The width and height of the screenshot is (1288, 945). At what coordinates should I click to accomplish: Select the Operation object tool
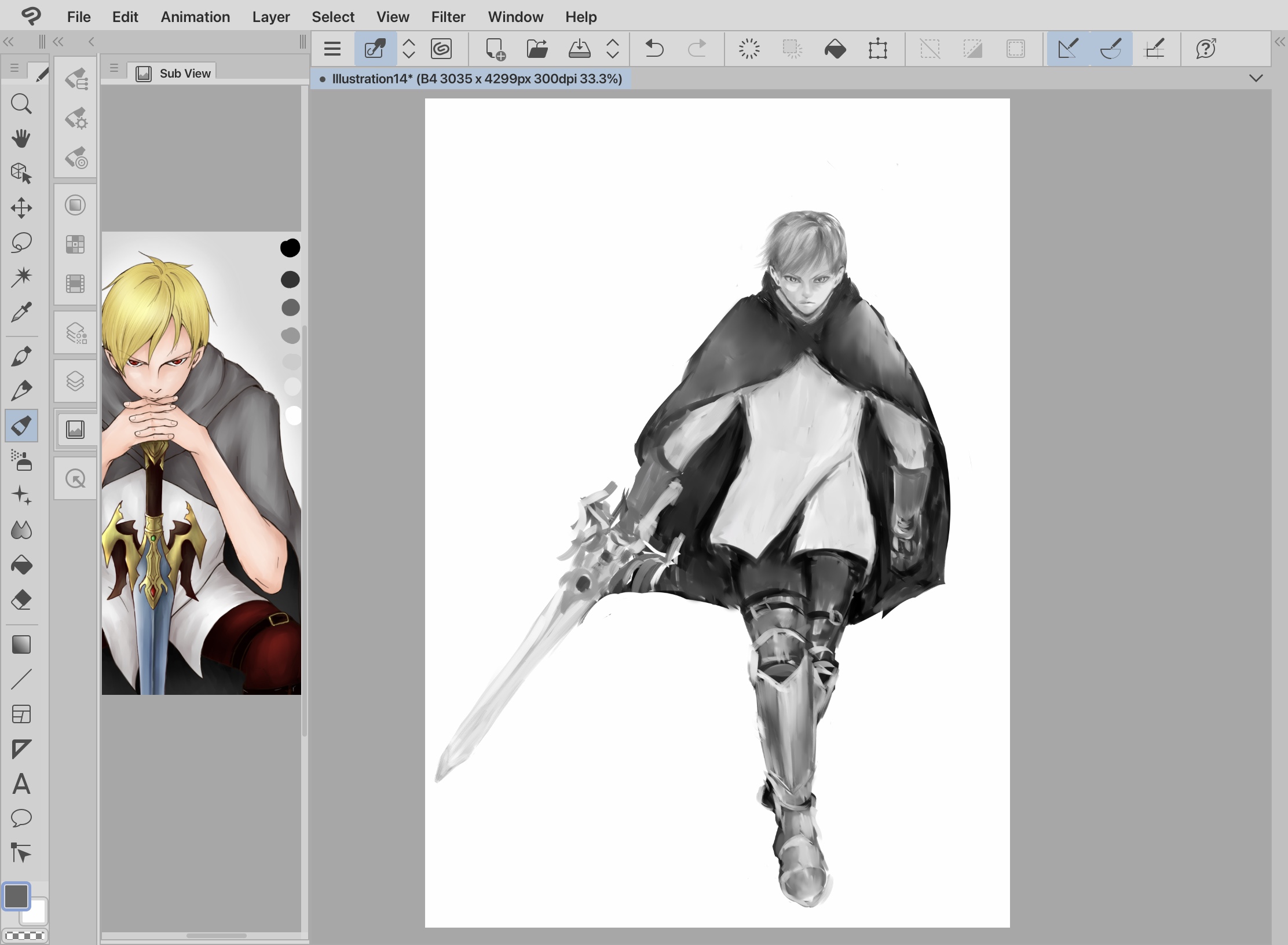(21, 173)
